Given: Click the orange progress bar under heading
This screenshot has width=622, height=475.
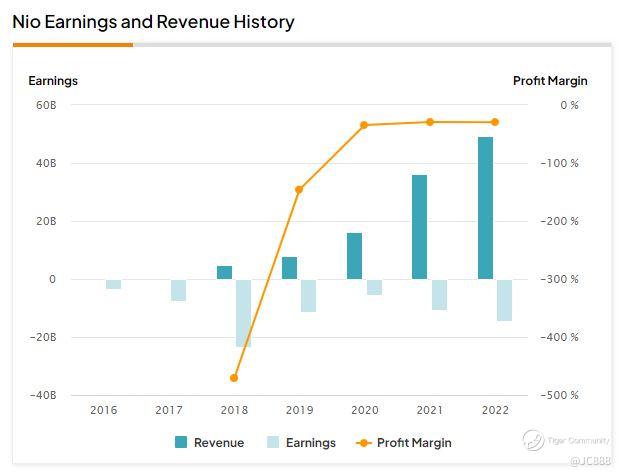Looking at the screenshot, I should (x=73, y=45).
